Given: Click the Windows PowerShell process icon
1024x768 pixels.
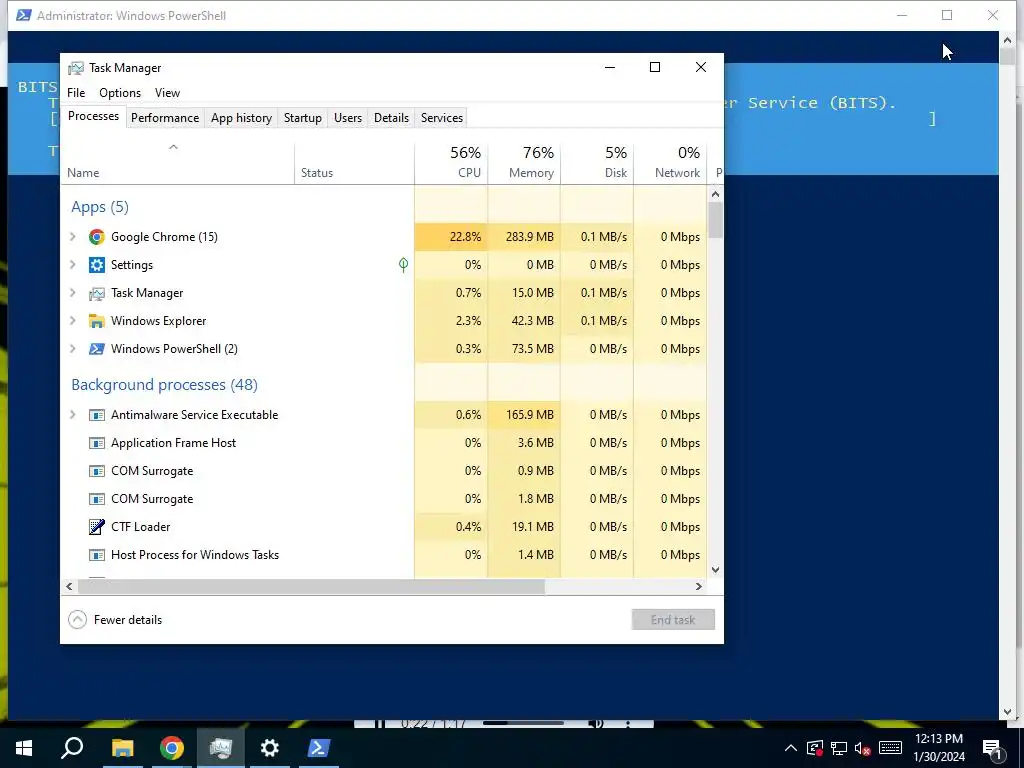Looking at the screenshot, I should pyautogui.click(x=97, y=349).
